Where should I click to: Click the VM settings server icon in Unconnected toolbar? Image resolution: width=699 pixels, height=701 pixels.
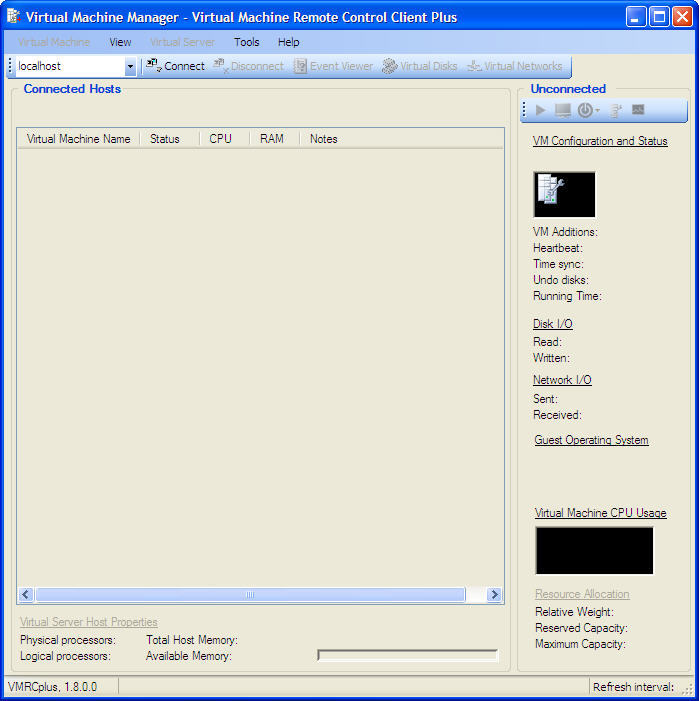pyautogui.click(x=616, y=110)
